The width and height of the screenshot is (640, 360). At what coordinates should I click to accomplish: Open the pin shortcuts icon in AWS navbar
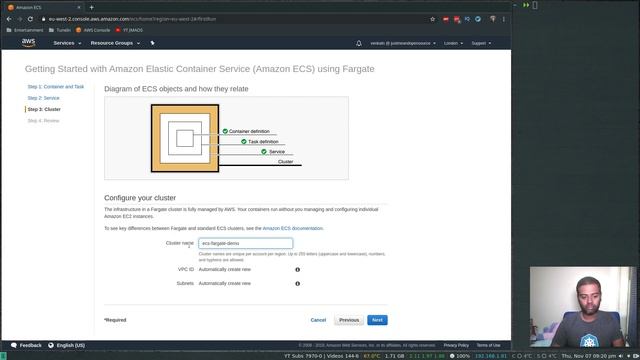152,43
